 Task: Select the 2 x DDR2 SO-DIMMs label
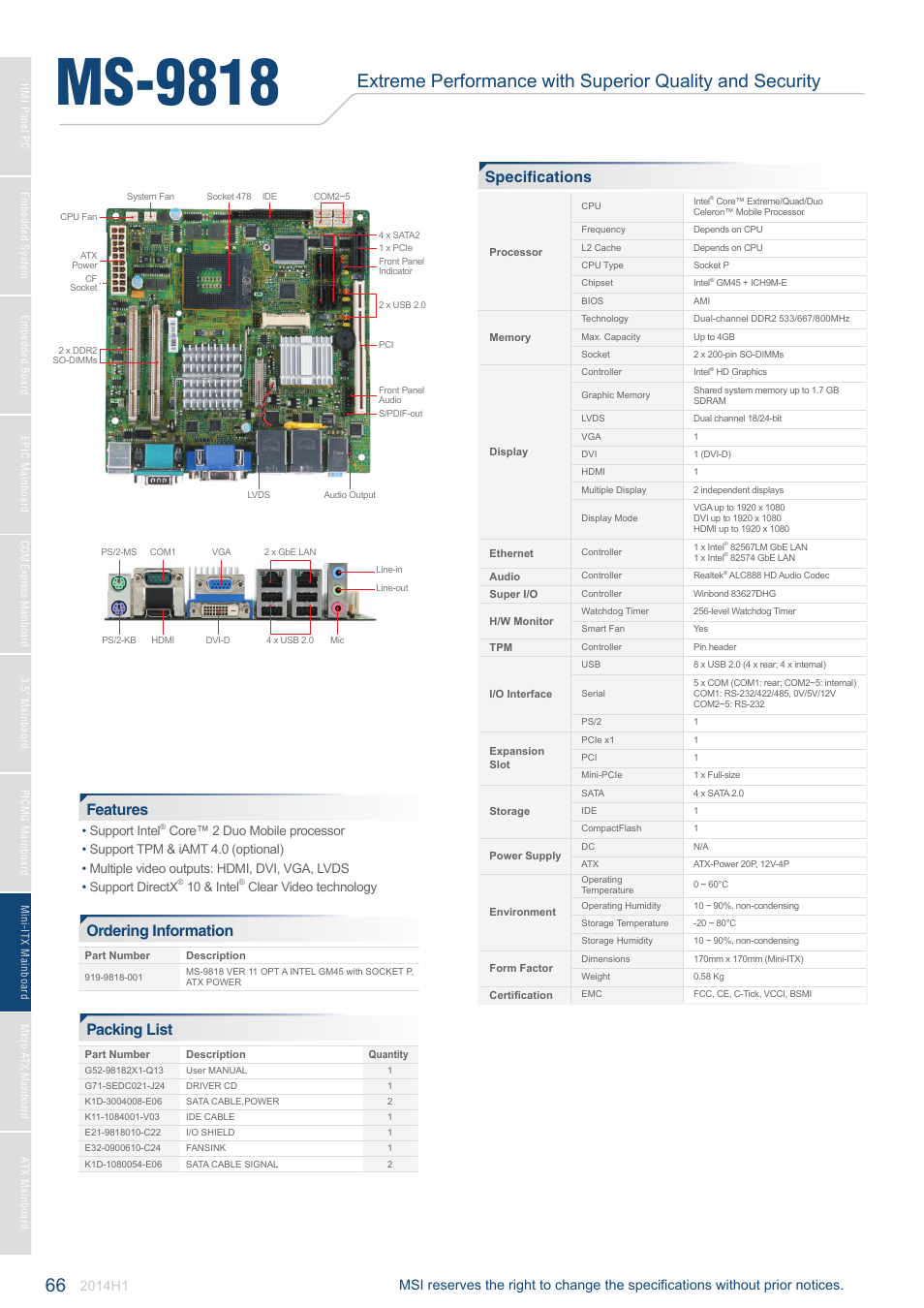coord(75,356)
